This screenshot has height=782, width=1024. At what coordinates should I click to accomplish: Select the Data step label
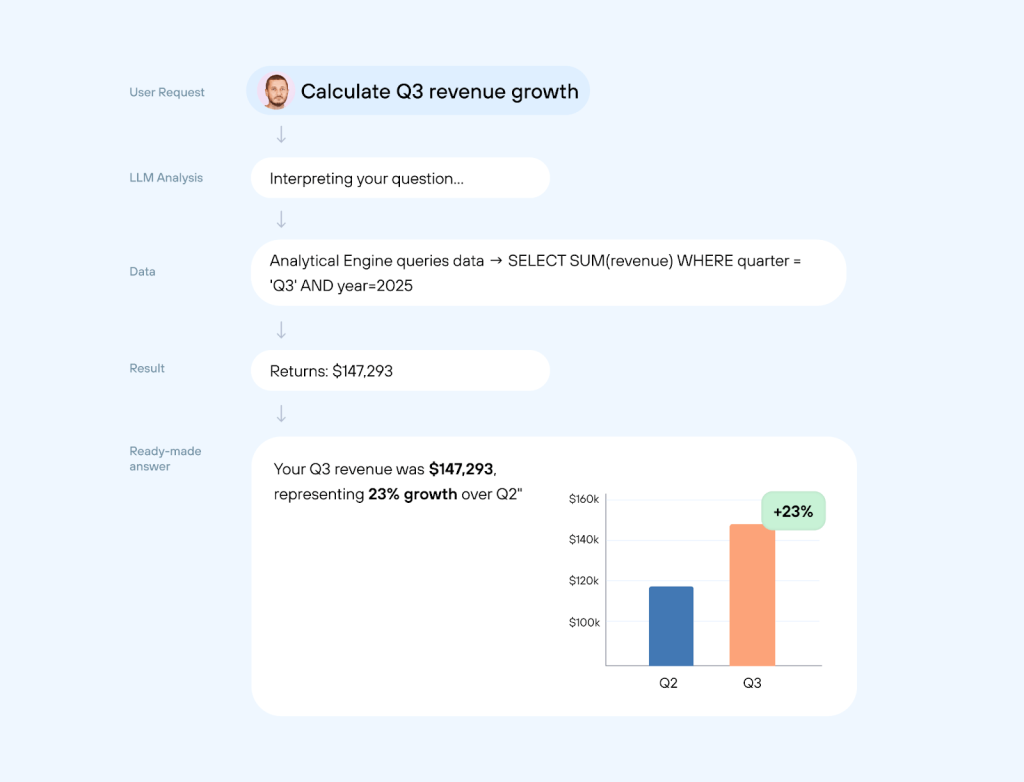[142, 272]
